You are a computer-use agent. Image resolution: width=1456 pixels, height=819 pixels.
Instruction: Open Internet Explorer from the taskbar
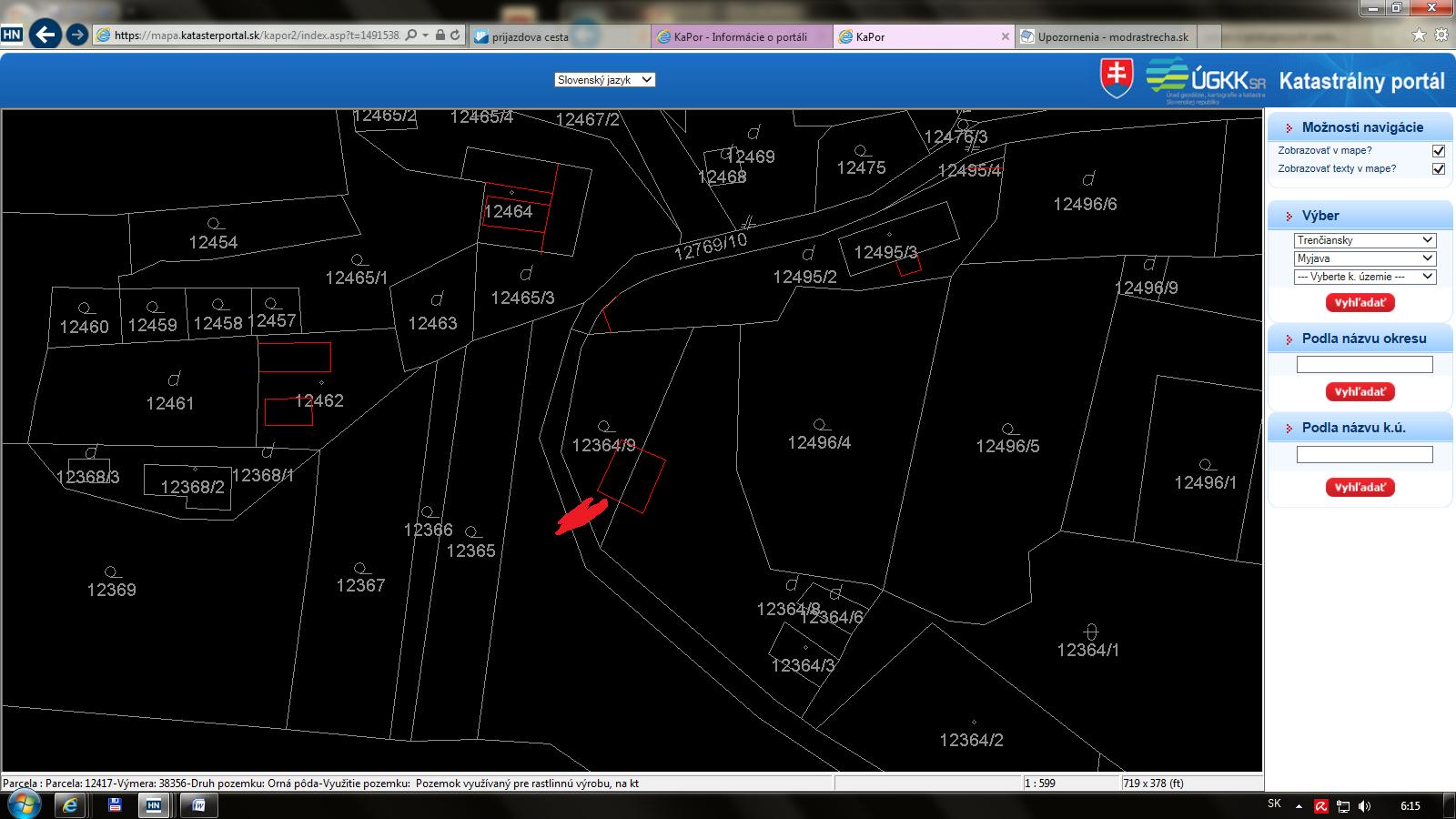click(x=69, y=805)
